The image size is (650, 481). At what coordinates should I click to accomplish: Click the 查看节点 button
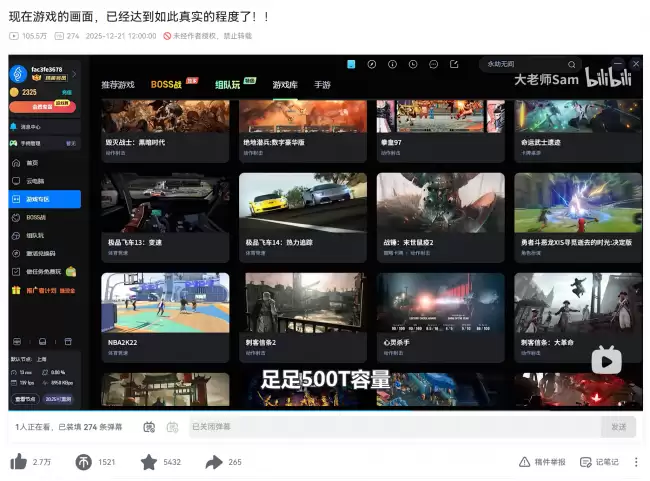click(25, 399)
